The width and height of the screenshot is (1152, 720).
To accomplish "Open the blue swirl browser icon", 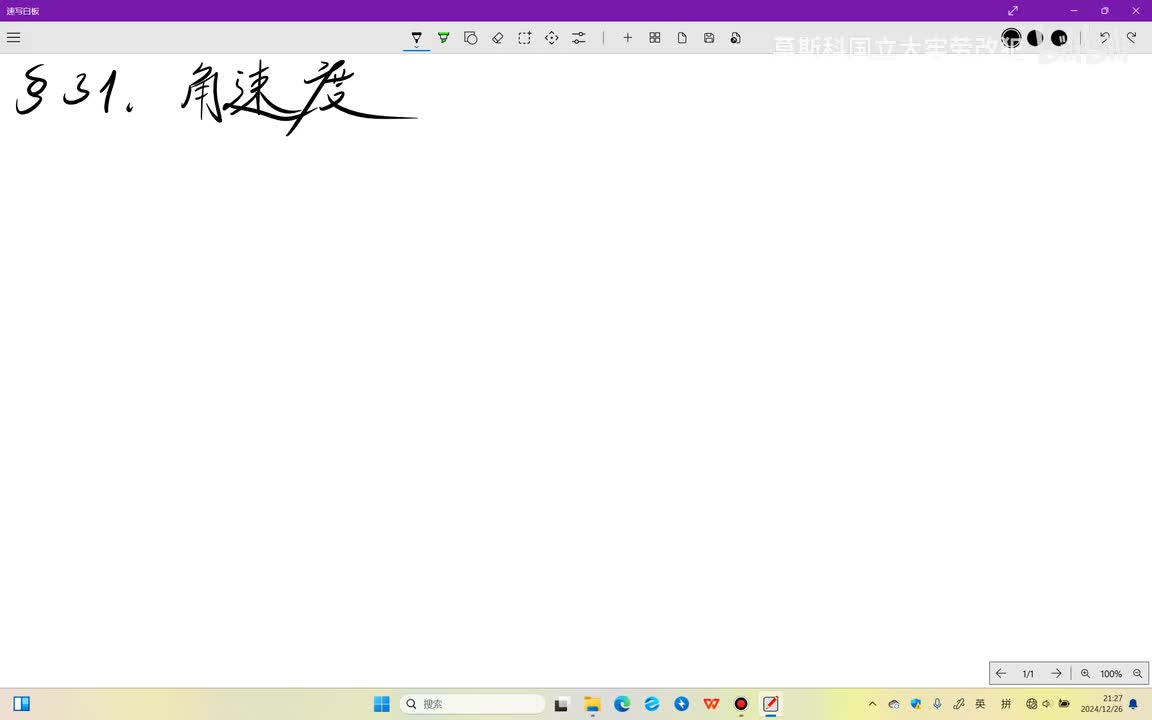I will click(x=652, y=704).
